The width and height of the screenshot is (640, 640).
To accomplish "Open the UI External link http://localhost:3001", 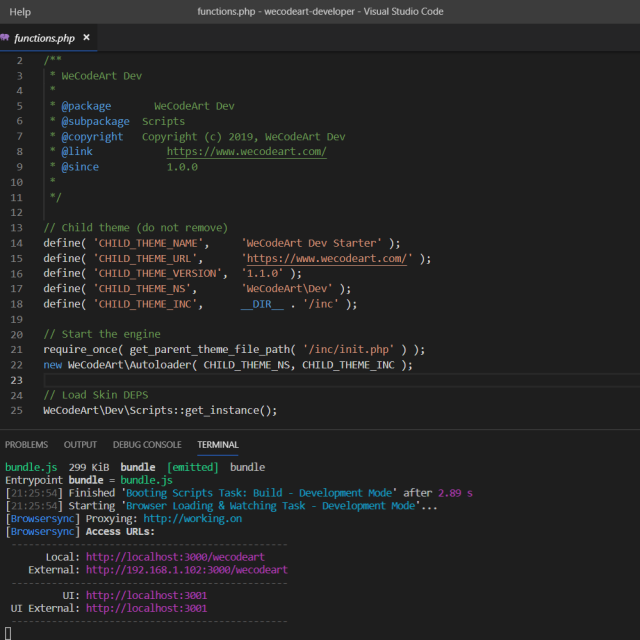I will [x=146, y=608].
